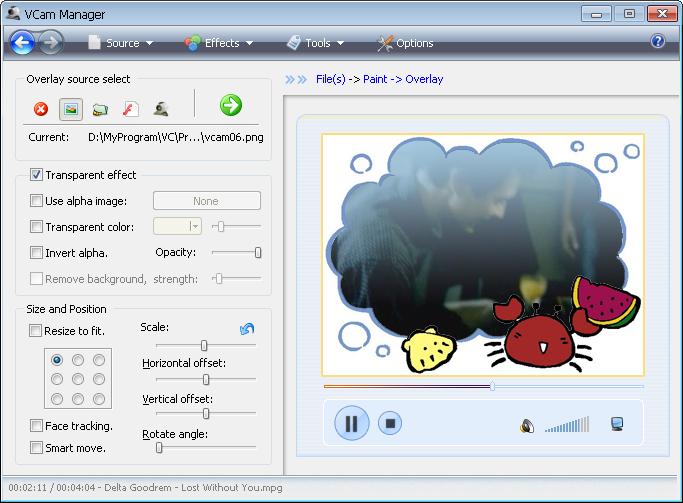The height and width of the screenshot is (503, 683).
Task: Click the None alpha image button
Action: pyautogui.click(x=206, y=201)
